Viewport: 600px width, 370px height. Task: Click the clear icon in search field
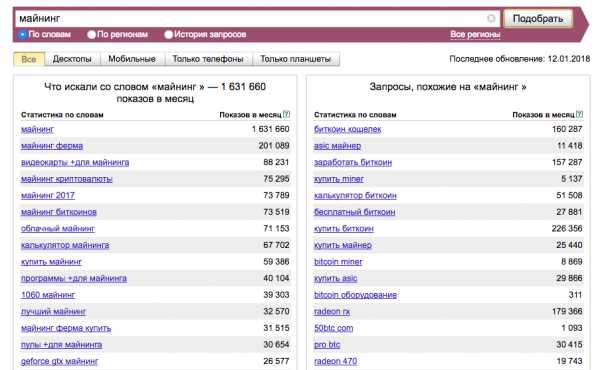coord(491,18)
